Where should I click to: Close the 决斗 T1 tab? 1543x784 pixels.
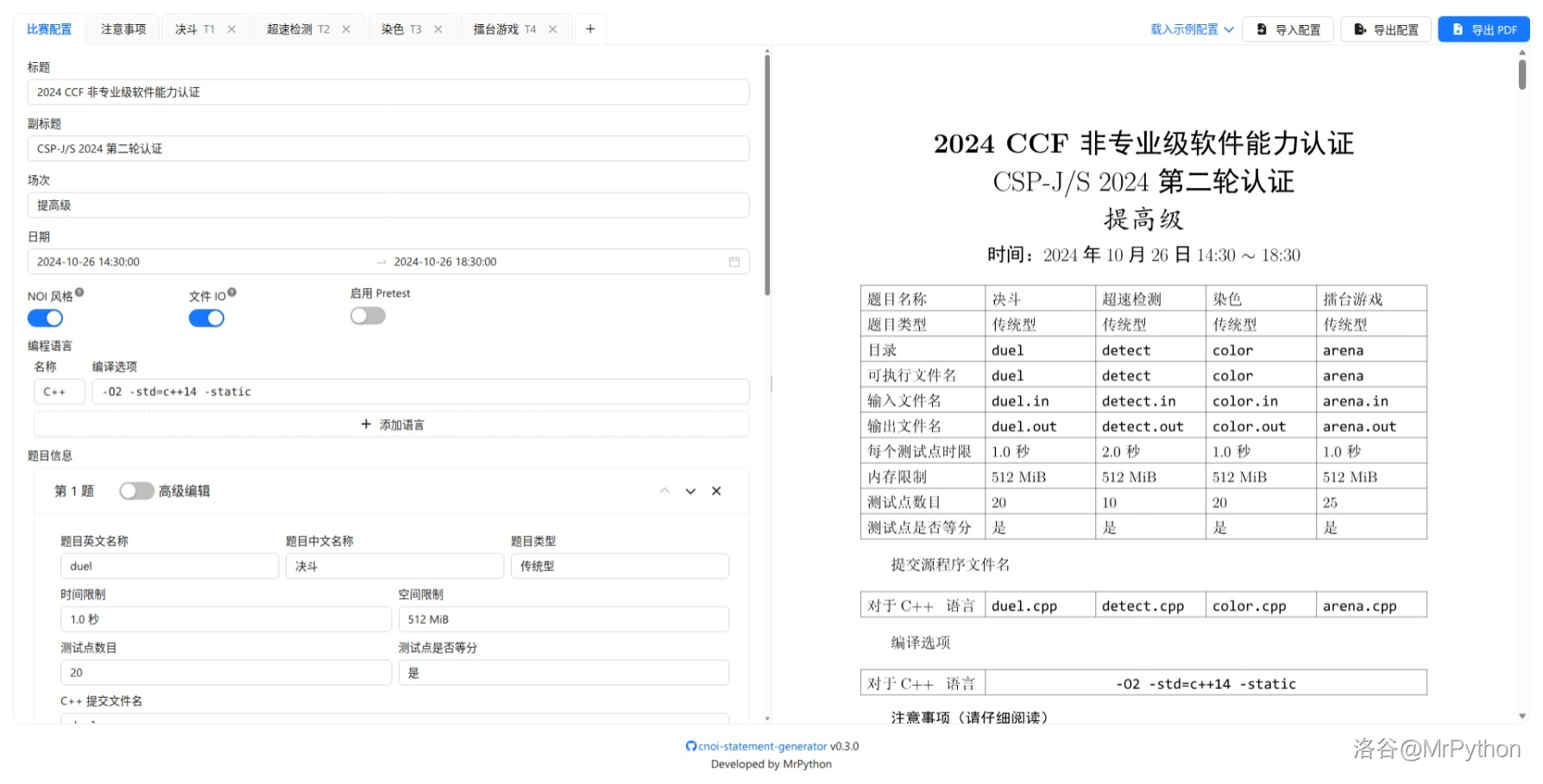[231, 29]
